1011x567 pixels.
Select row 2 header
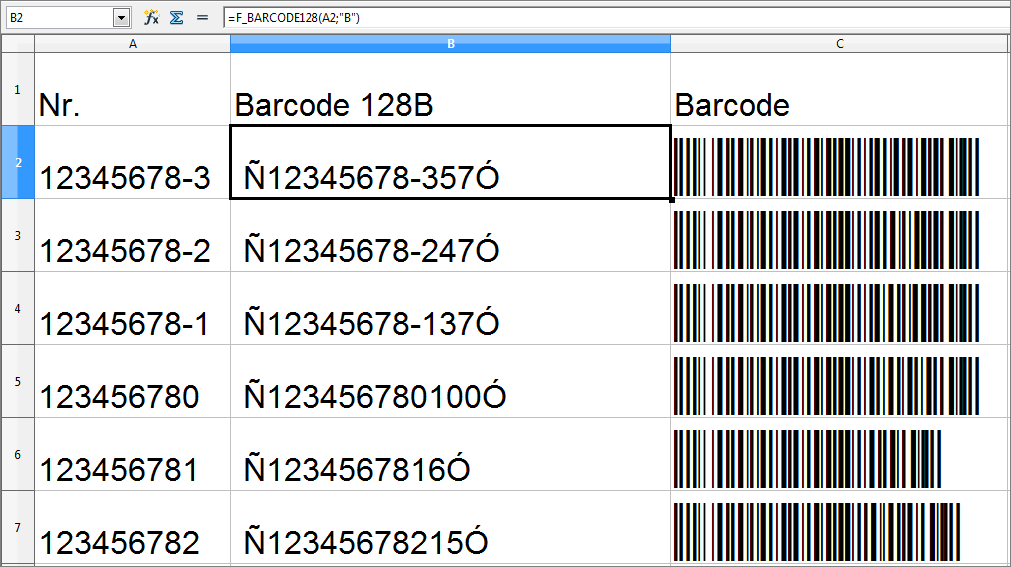pyautogui.click(x=17, y=162)
